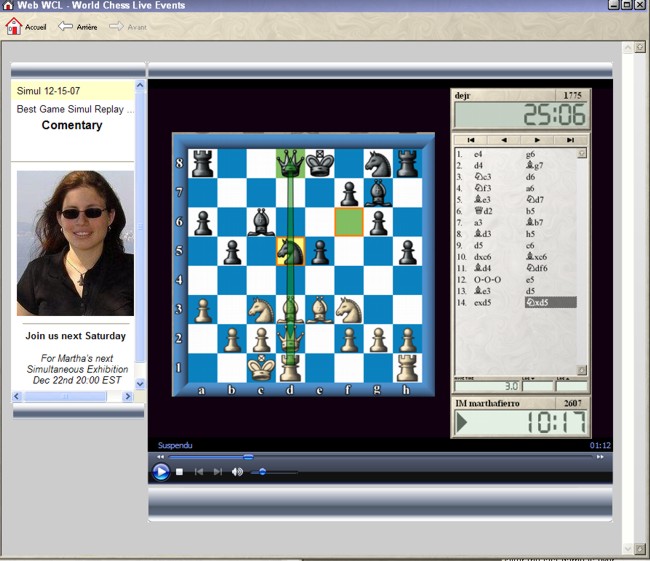Skip to next track in player
Image resolution: width=650 pixels, height=561 pixels.
[217, 472]
